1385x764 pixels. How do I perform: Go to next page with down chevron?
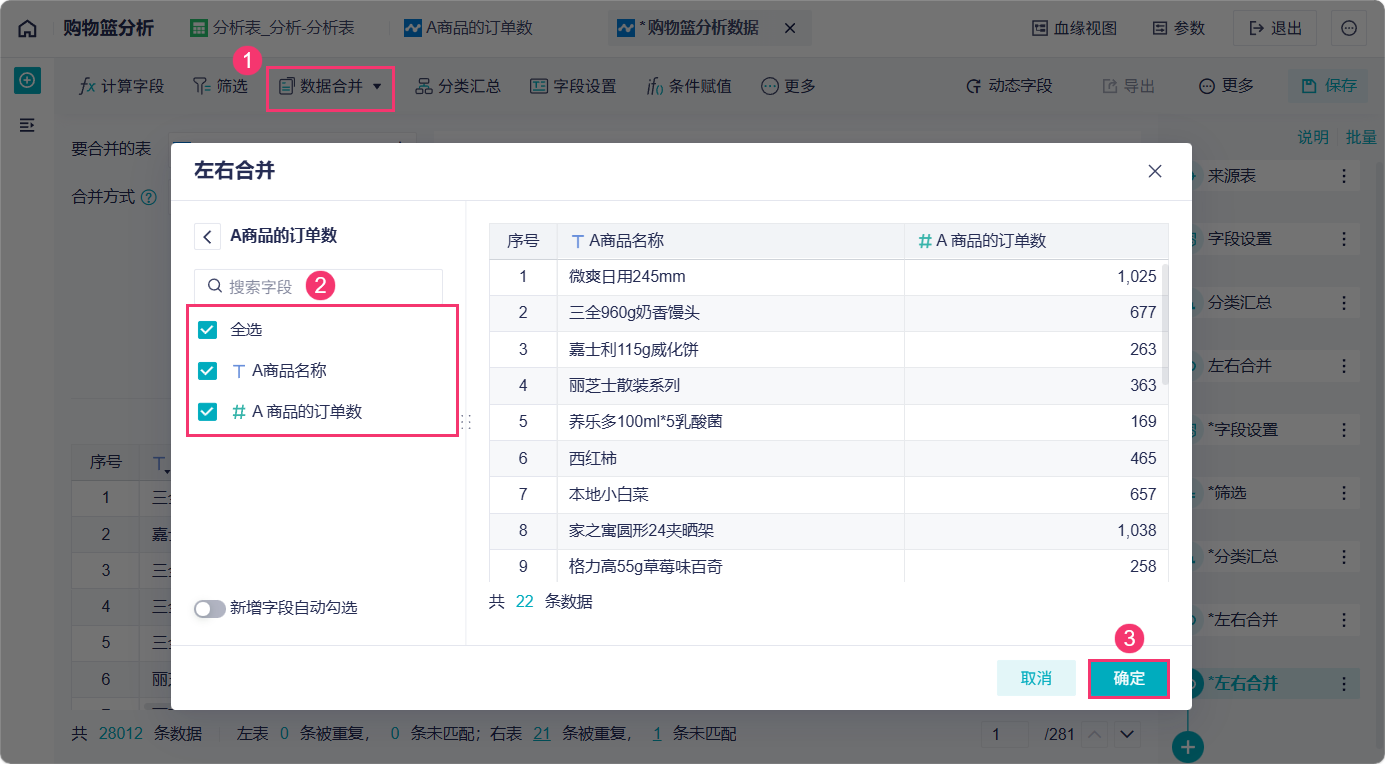coord(1128,735)
